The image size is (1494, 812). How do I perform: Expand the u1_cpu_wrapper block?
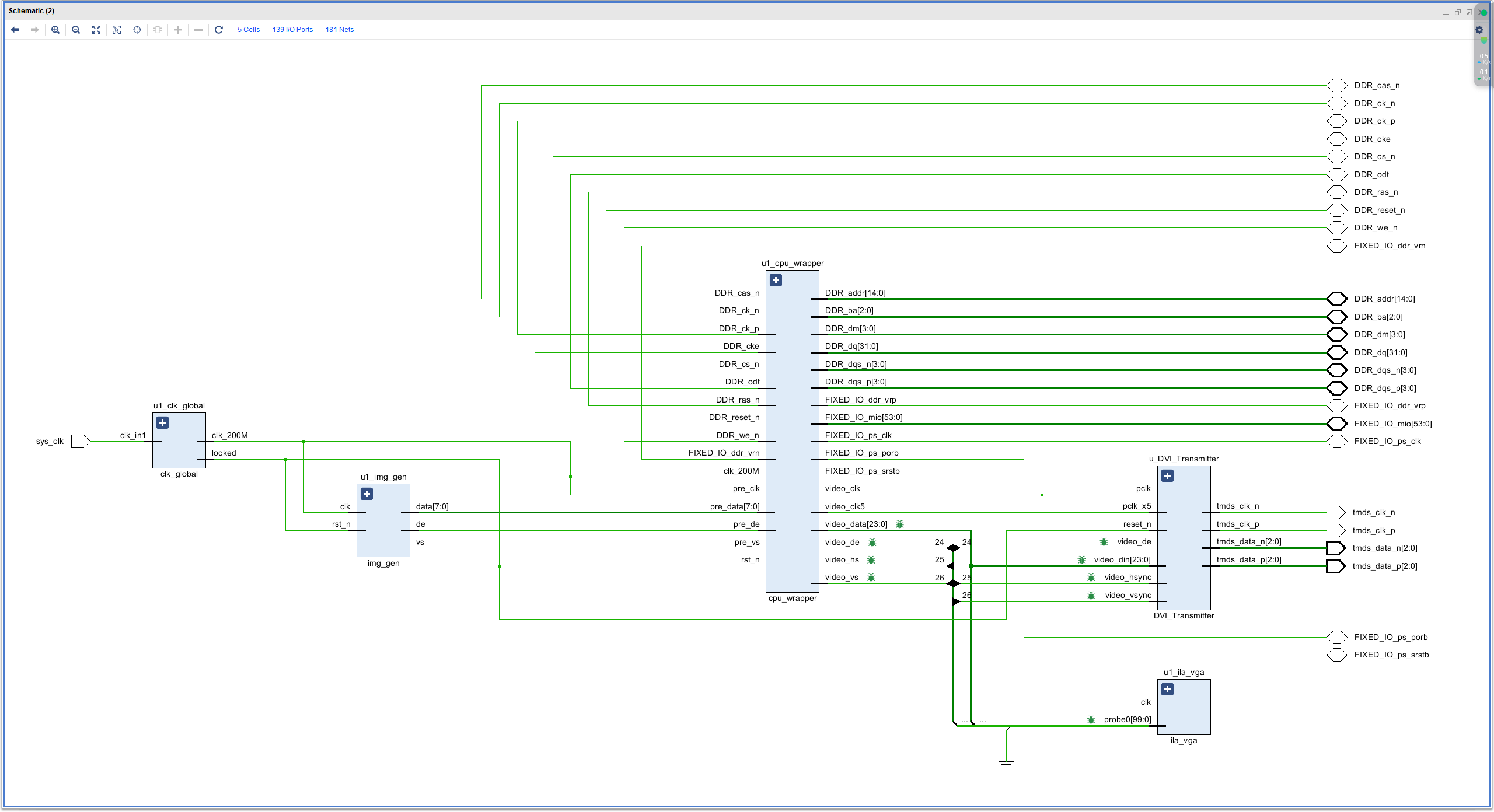point(776,281)
